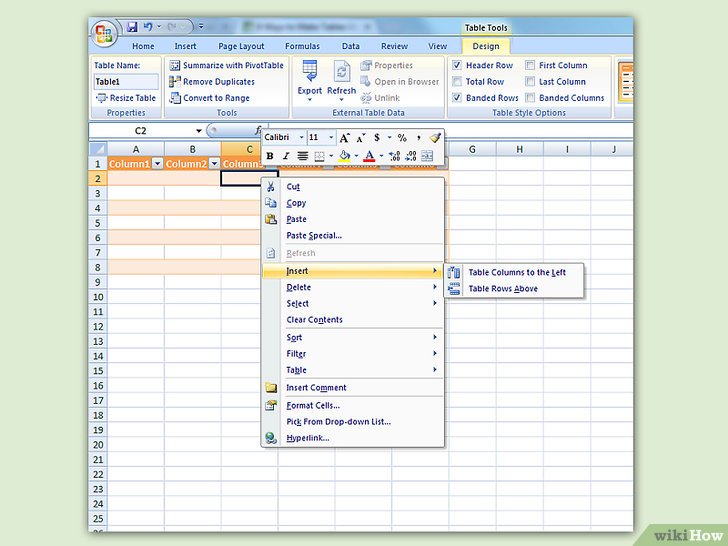Click the shrink font button
This screenshot has height=546, width=728.
click(361, 138)
